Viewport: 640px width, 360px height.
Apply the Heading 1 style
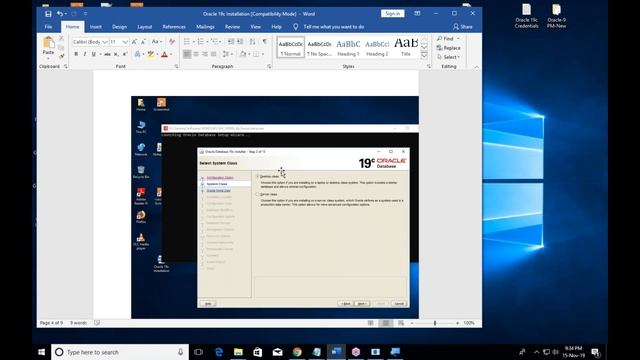(348, 47)
